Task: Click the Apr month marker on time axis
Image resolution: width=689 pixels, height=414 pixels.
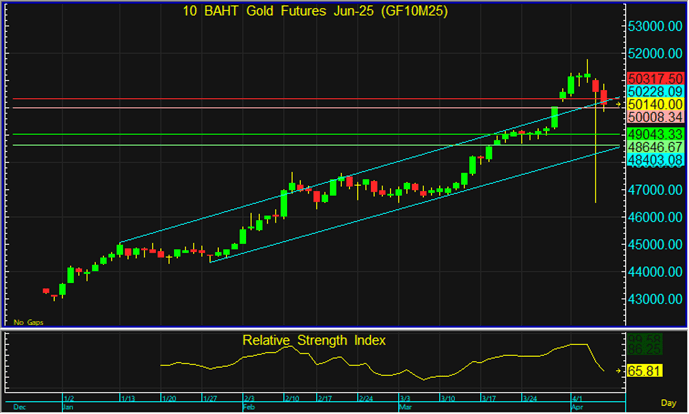Action: coord(577,407)
